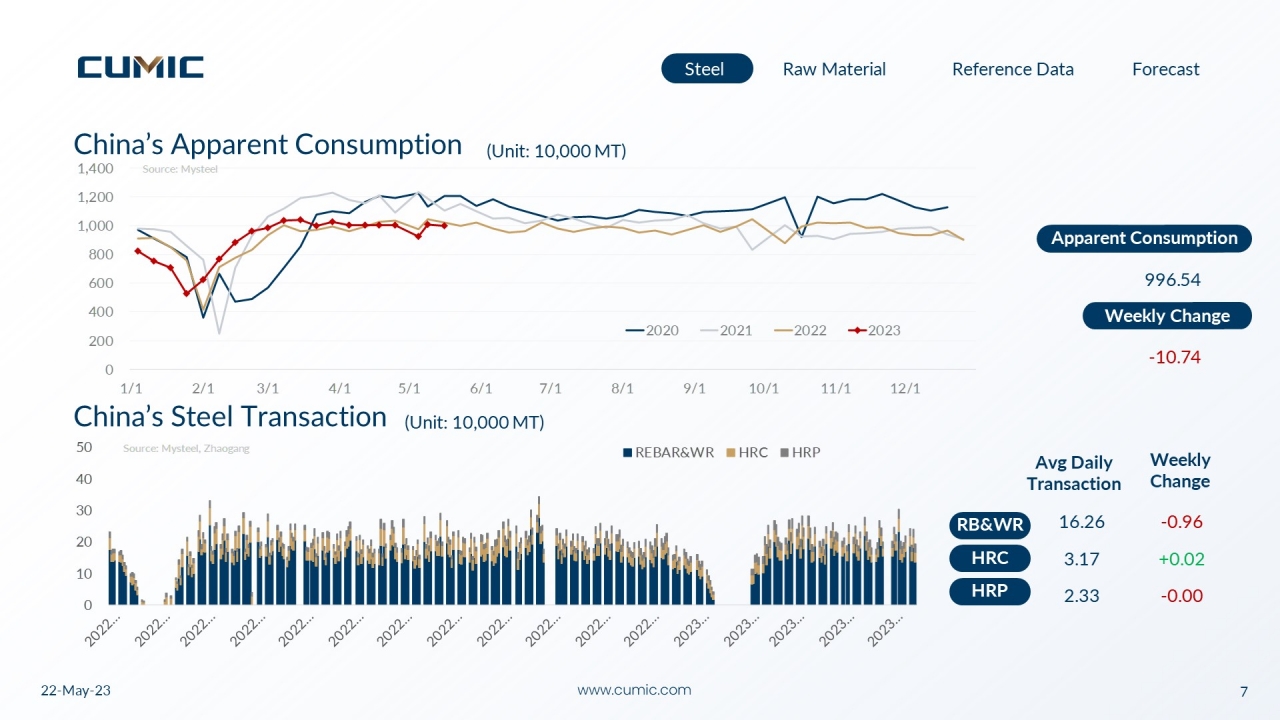1280x720 pixels.
Task: Open the Raw Material tab
Action: (834, 69)
